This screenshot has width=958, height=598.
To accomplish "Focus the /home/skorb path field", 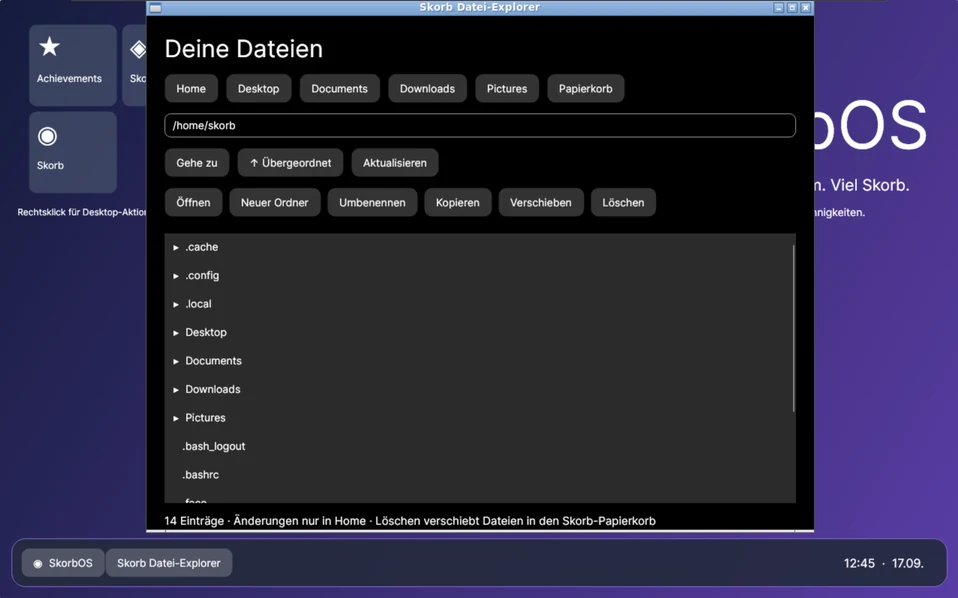I will (x=480, y=125).
